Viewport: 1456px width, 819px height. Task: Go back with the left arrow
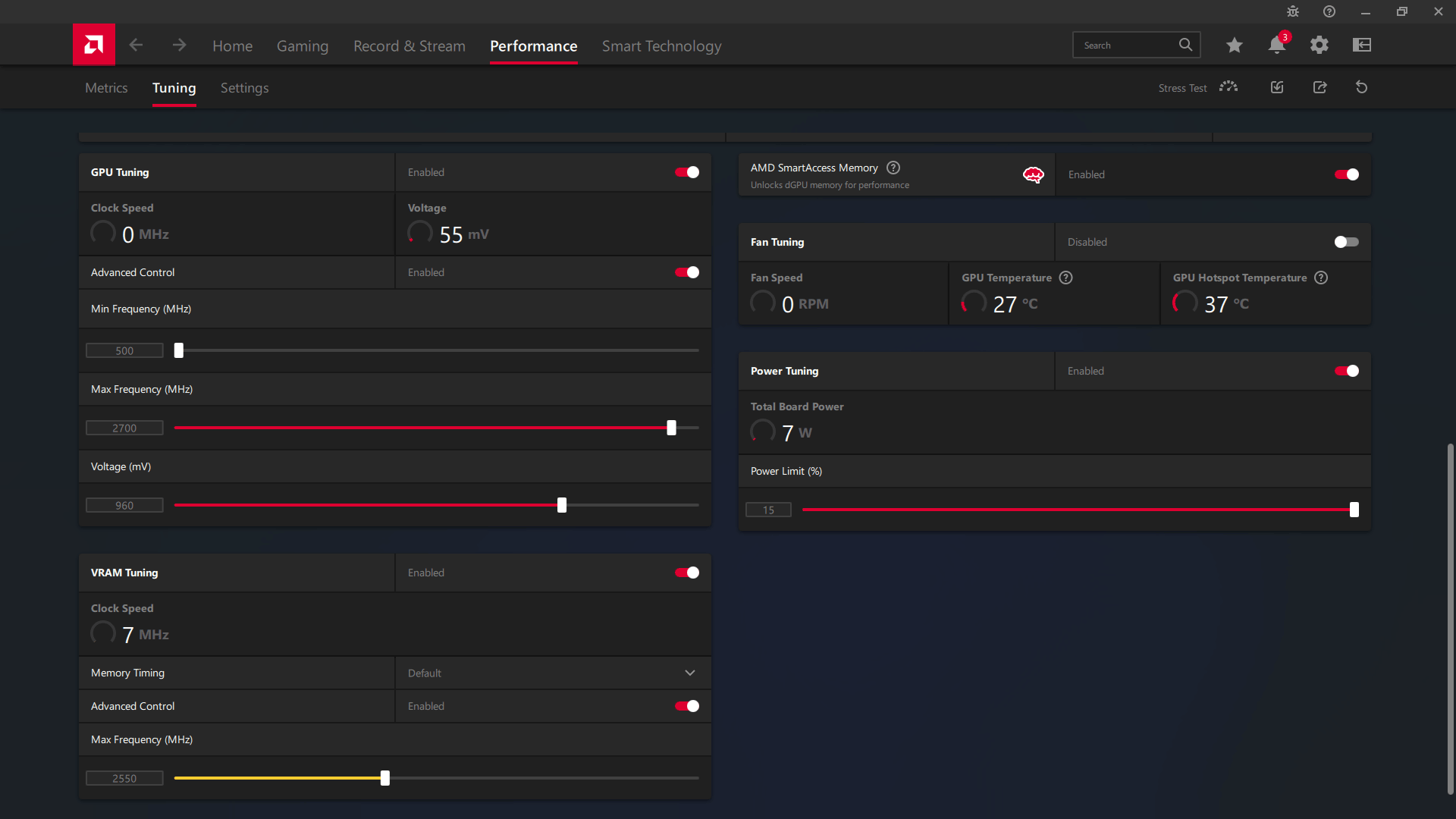point(136,45)
